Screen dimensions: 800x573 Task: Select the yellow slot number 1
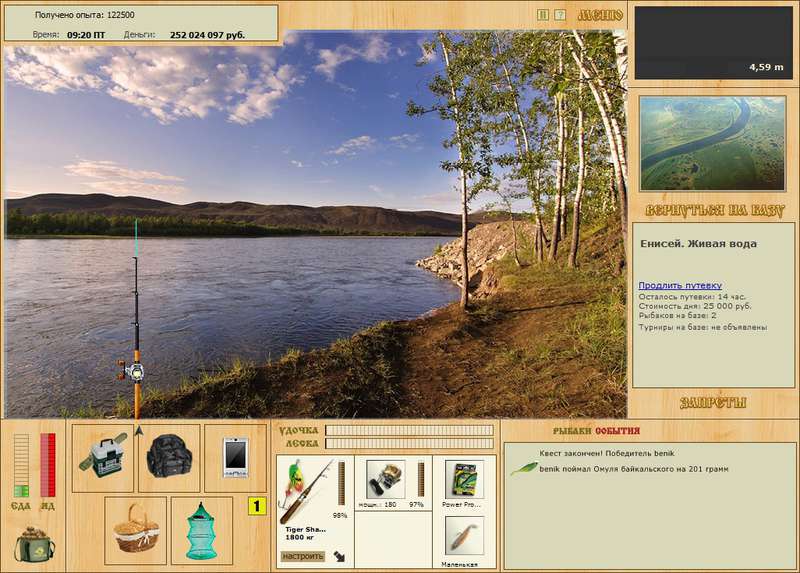257,506
